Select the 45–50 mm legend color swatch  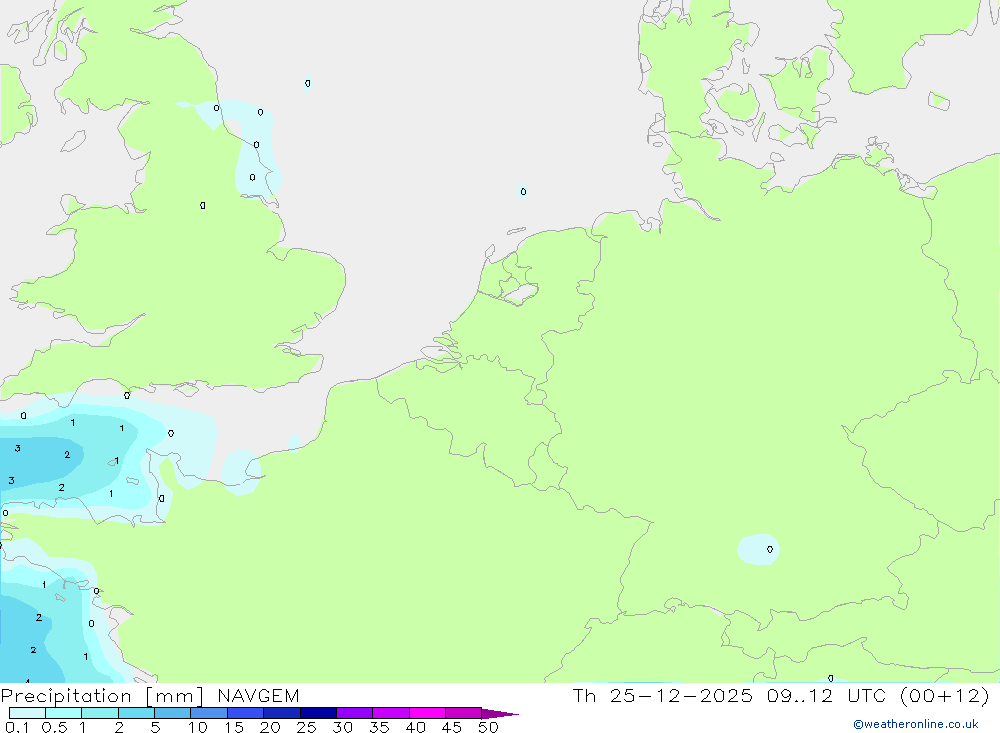pyautogui.click(x=463, y=713)
